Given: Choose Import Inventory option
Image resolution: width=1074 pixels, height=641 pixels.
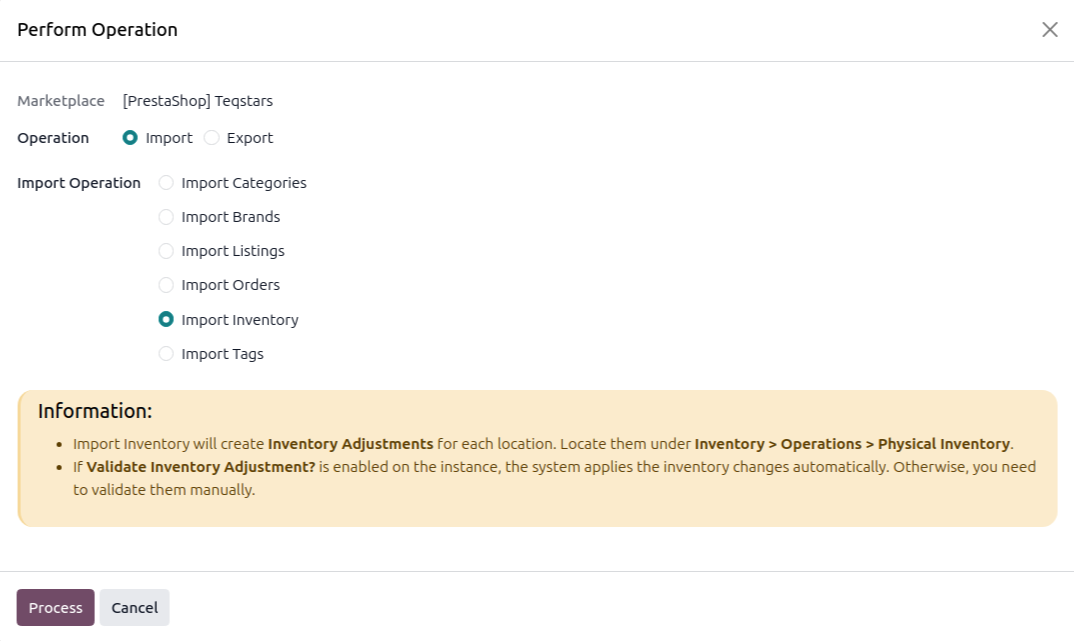Looking at the screenshot, I should [x=166, y=319].
